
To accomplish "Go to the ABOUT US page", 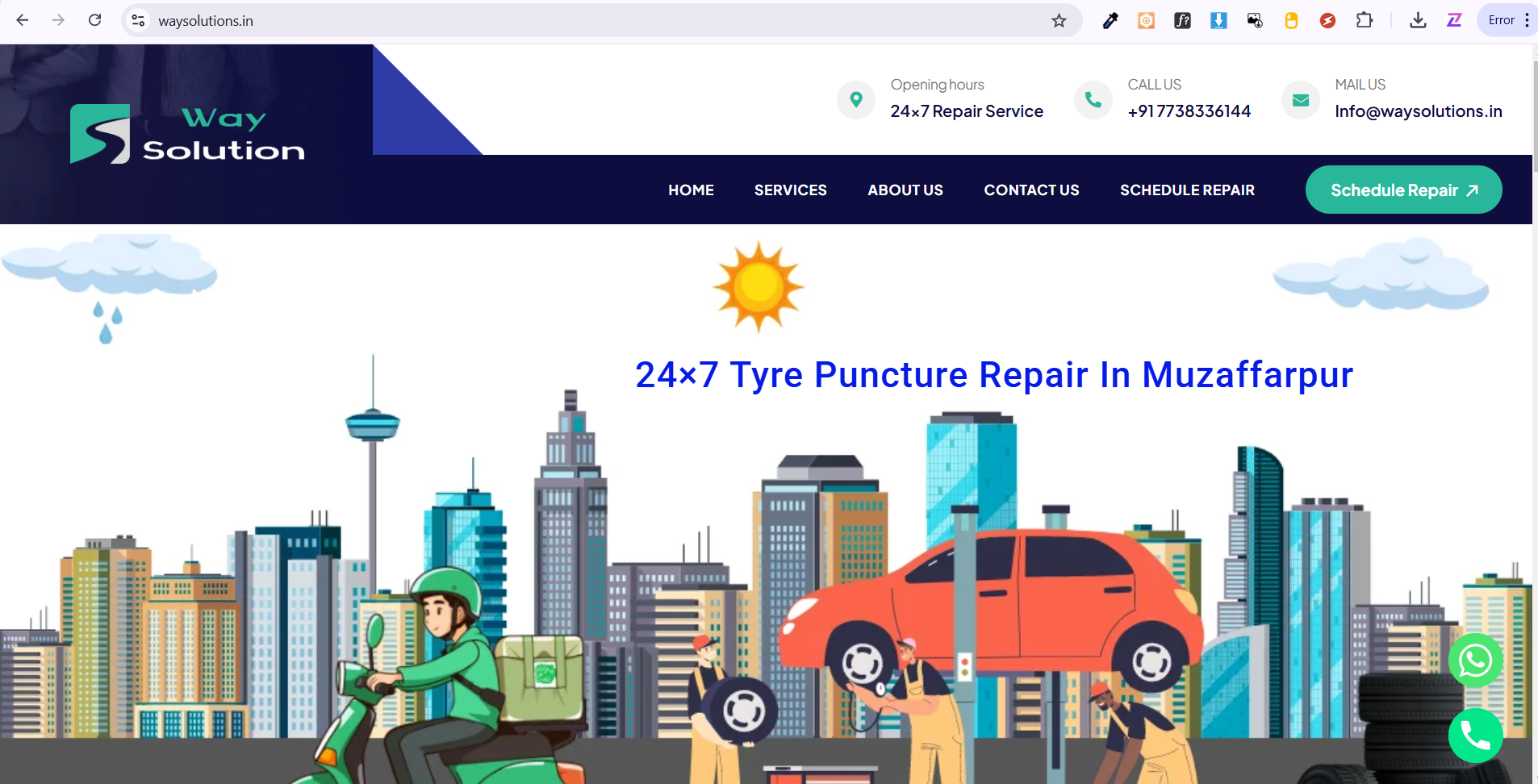I will coord(905,190).
